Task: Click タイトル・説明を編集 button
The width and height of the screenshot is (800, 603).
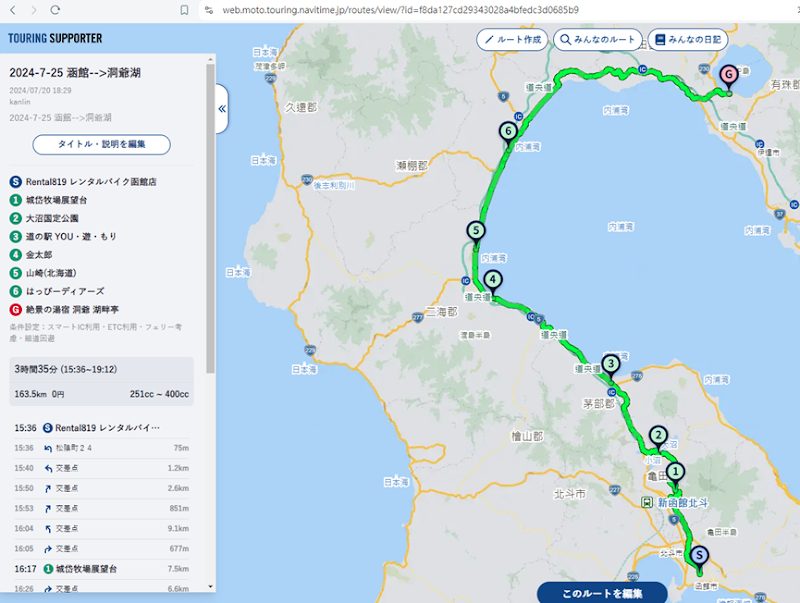Action: click(101, 145)
